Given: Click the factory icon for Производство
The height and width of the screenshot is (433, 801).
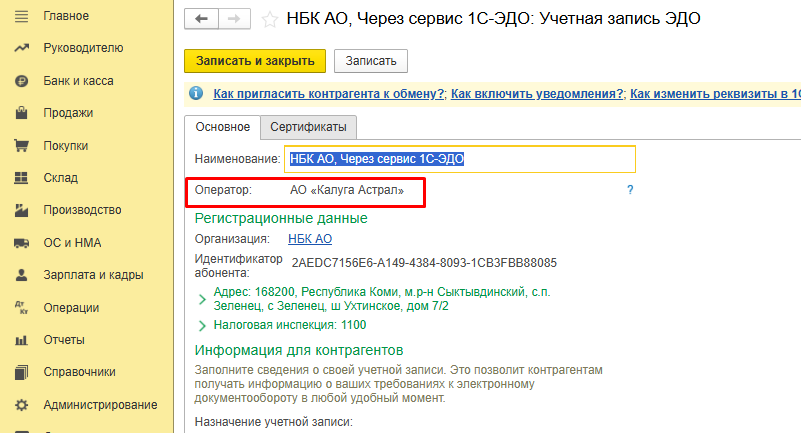Looking at the screenshot, I should coord(21,210).
